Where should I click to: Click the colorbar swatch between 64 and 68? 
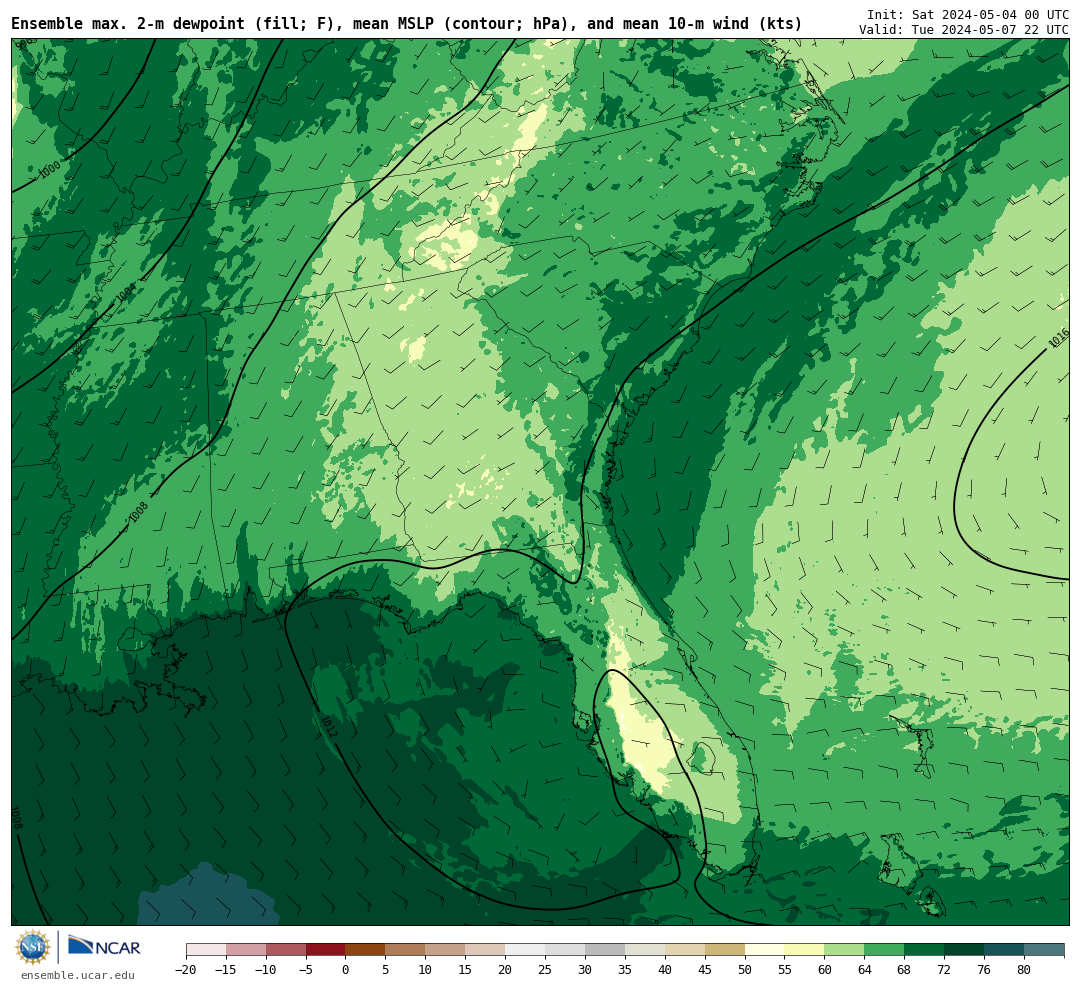point(884,950)
